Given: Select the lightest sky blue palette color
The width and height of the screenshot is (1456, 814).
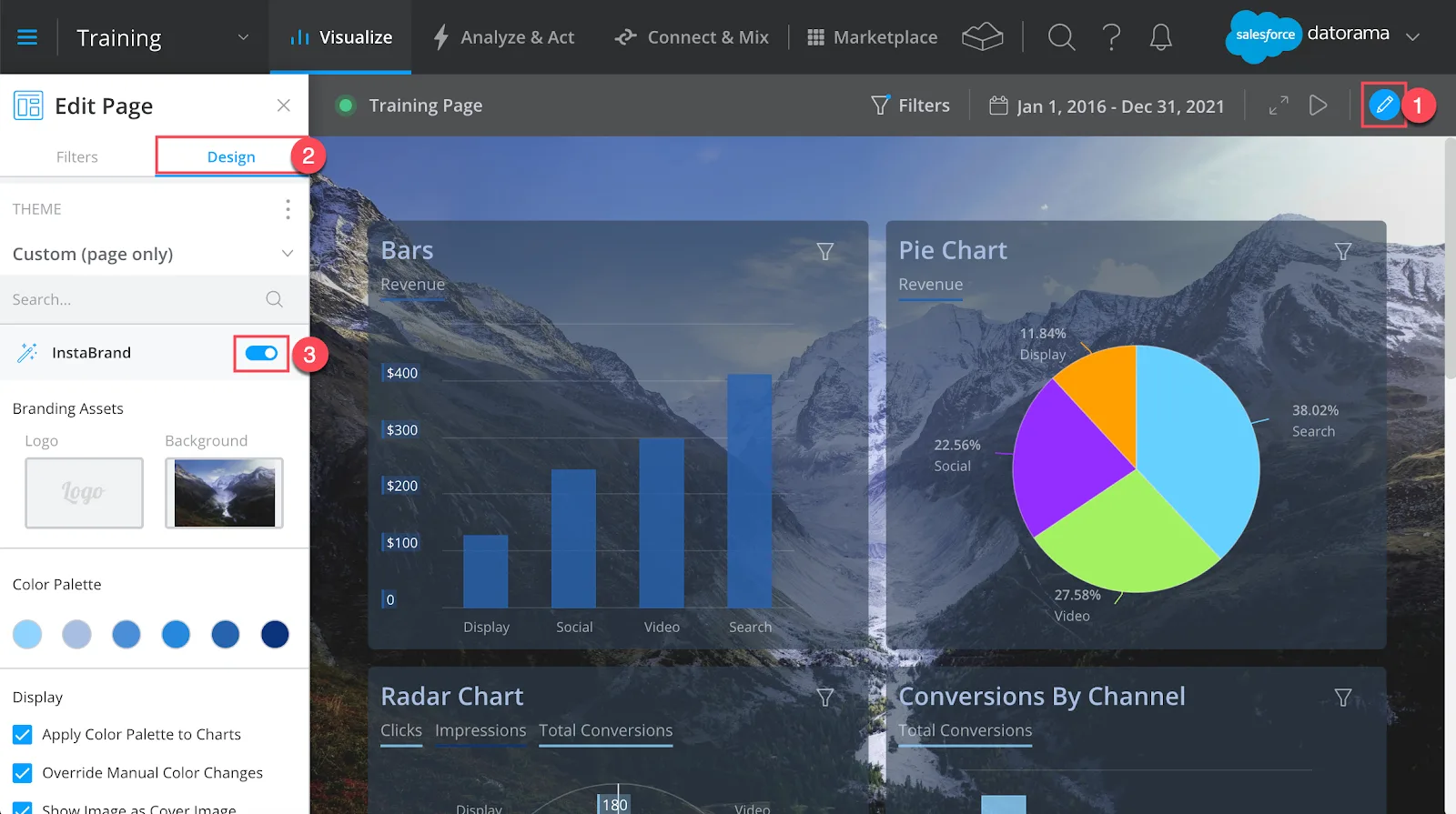Looking at the screenshot, I should 27,634.
